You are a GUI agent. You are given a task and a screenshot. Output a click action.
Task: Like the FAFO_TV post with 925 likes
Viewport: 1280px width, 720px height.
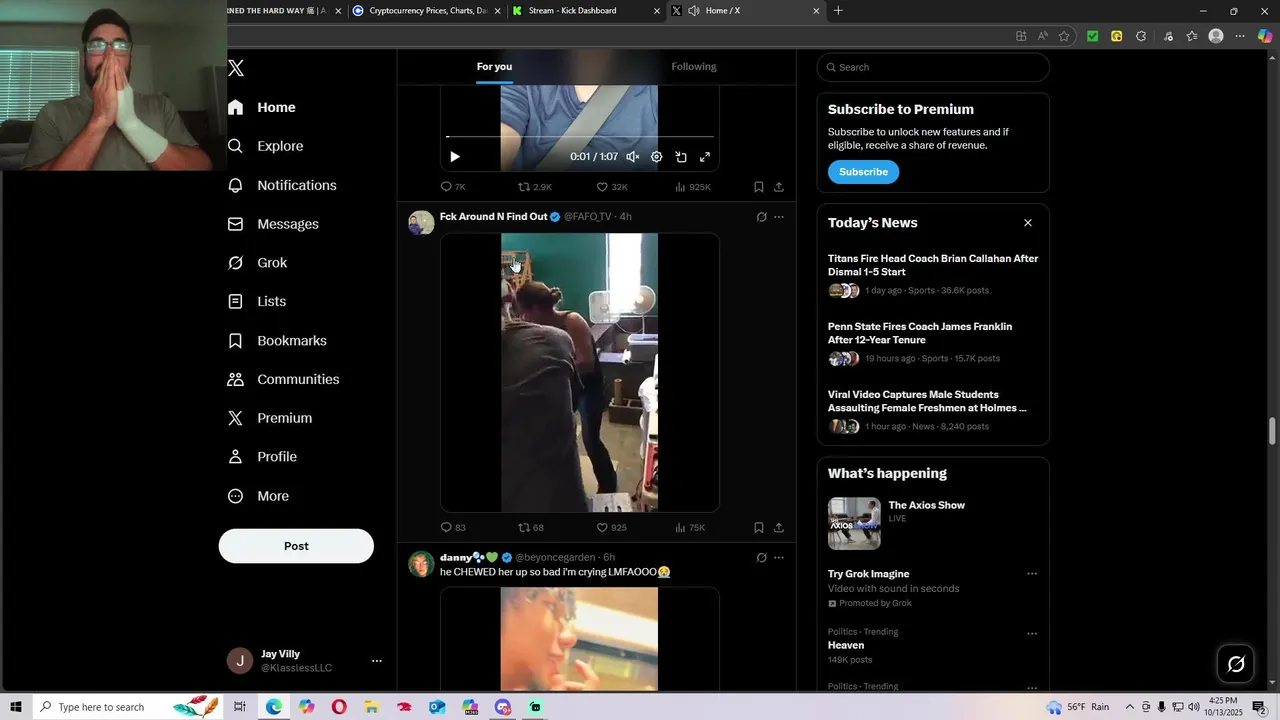pos(611,528)
